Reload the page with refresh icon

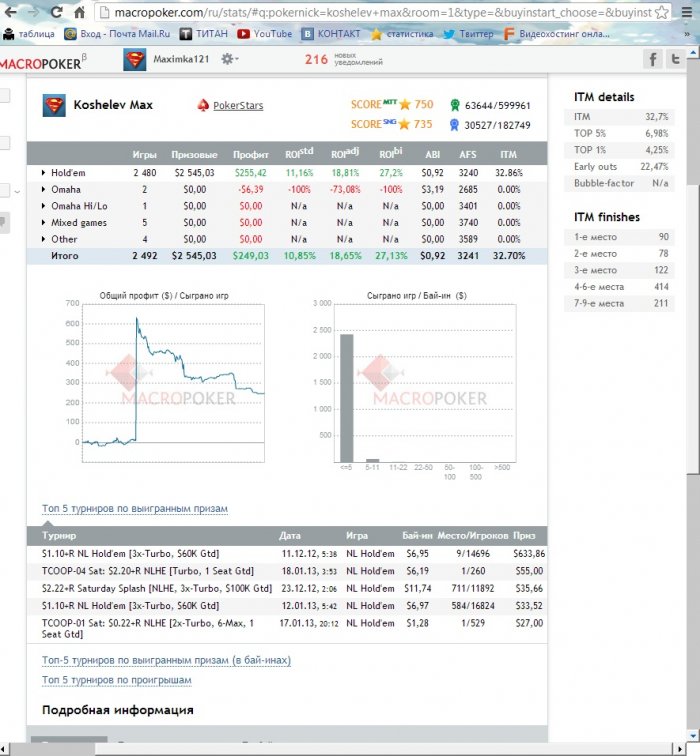(x=56, y=12)
